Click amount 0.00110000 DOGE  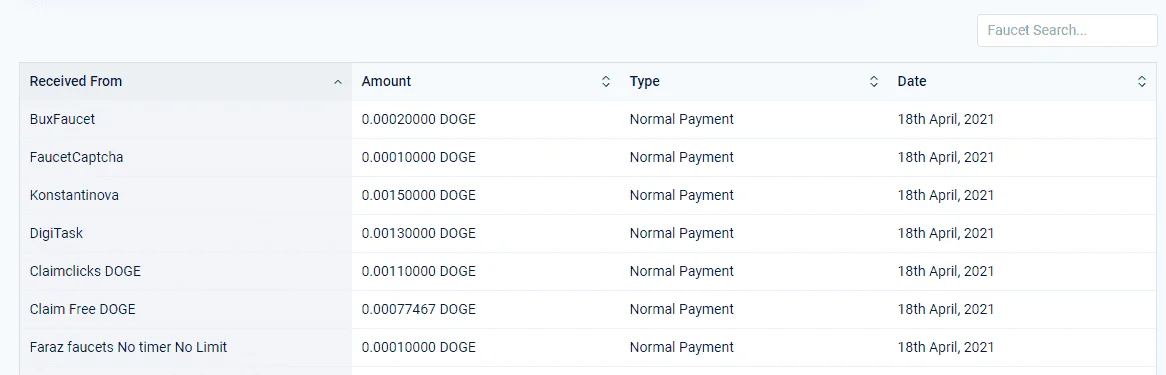point(419,271)
